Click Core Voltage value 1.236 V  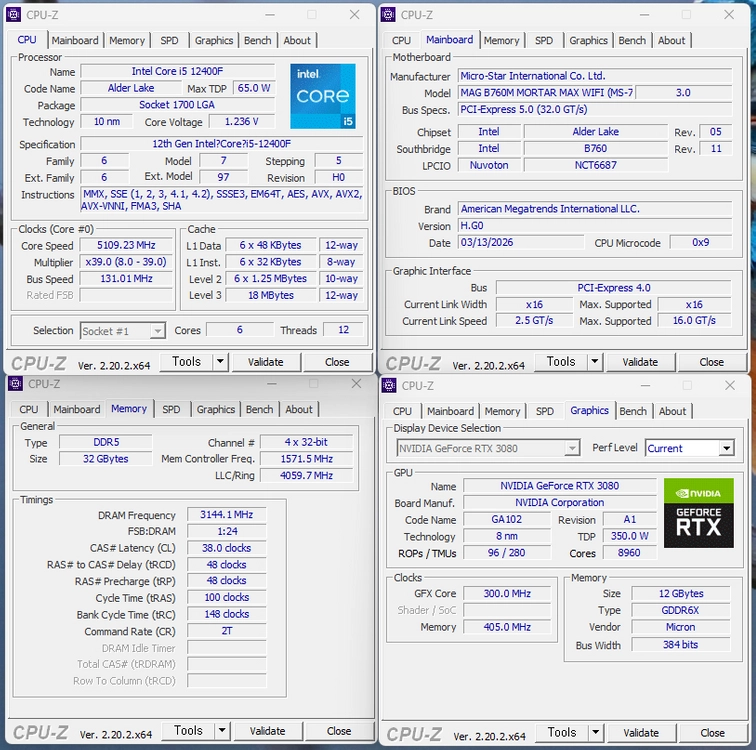(242, 121)
